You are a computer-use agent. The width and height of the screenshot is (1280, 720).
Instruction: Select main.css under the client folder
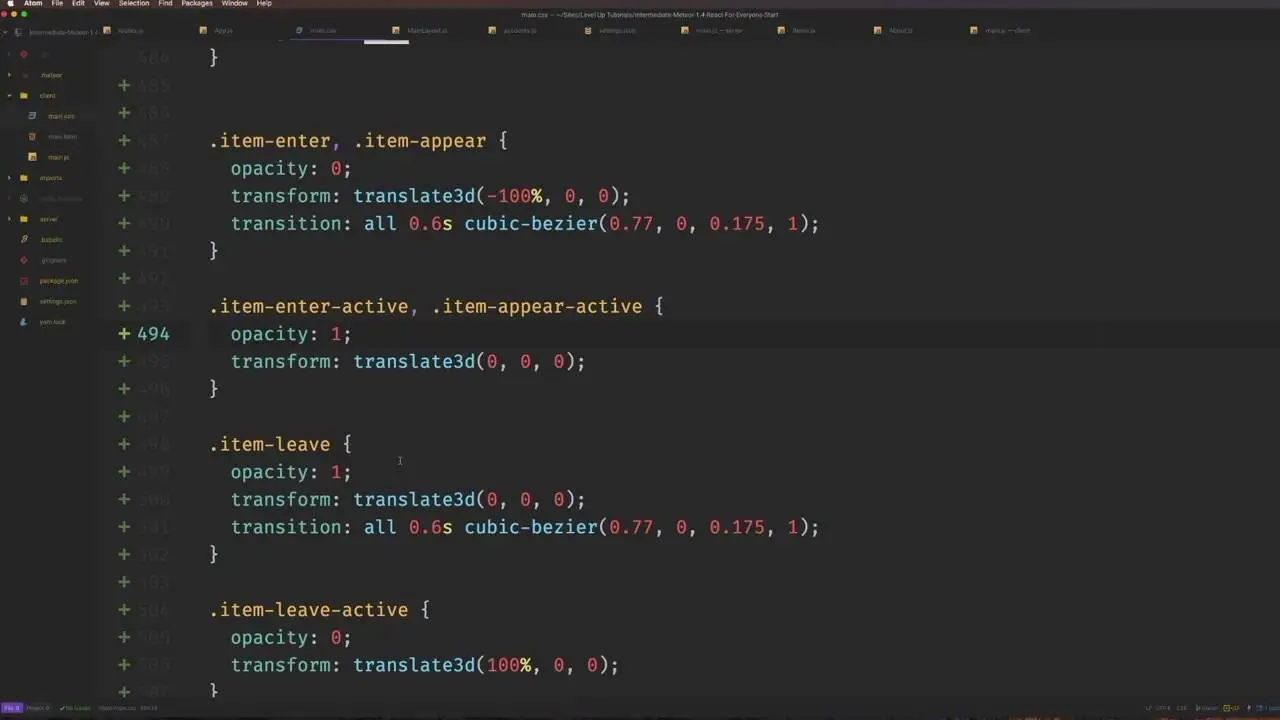click(61, 116)
